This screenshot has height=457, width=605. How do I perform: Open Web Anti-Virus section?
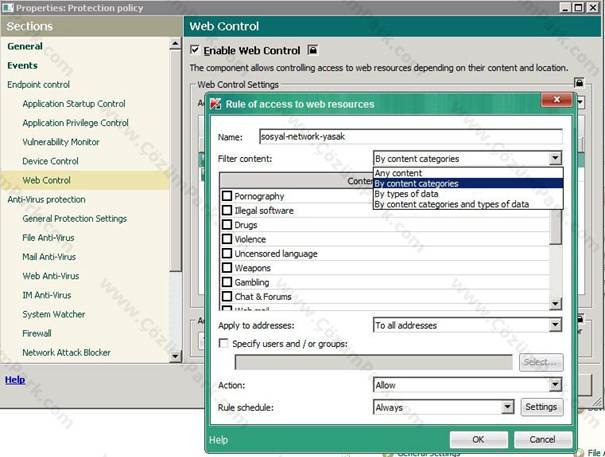pyautogui.click(x=51, y=276)
